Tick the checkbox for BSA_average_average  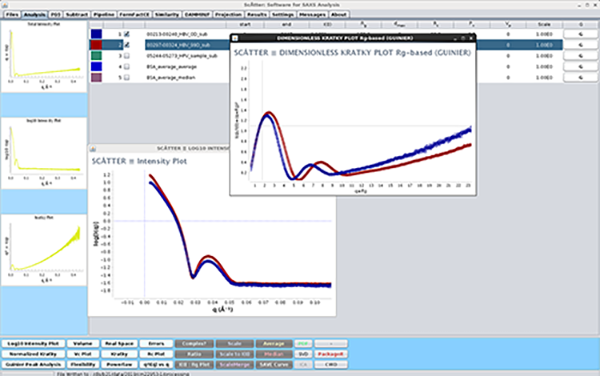[x=127, y=67]
